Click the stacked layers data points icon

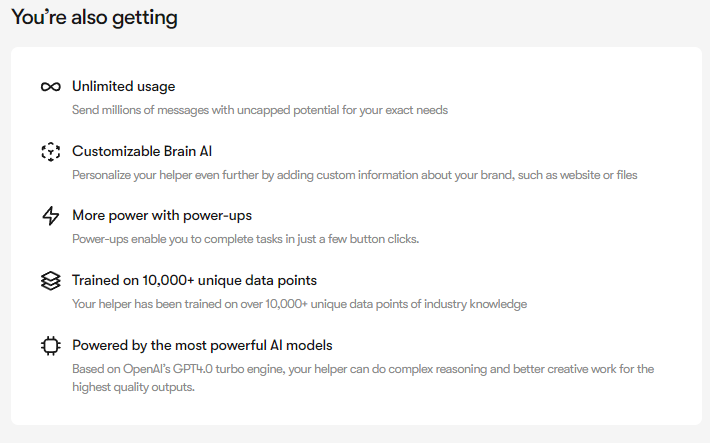(x=50, y=280)
